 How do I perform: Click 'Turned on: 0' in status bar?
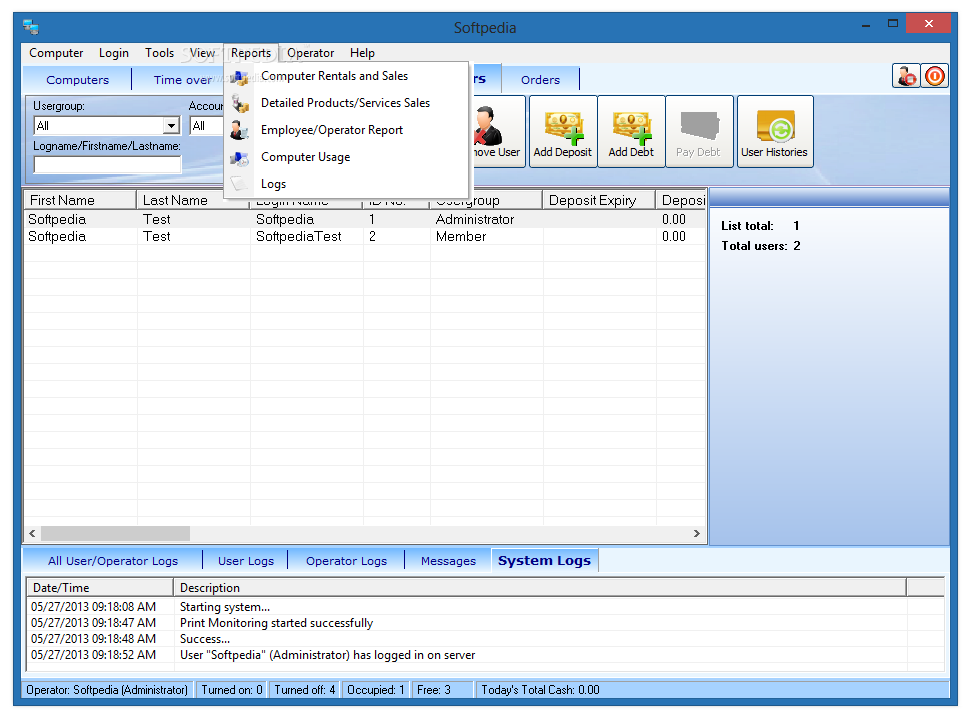tap(232, 690)
